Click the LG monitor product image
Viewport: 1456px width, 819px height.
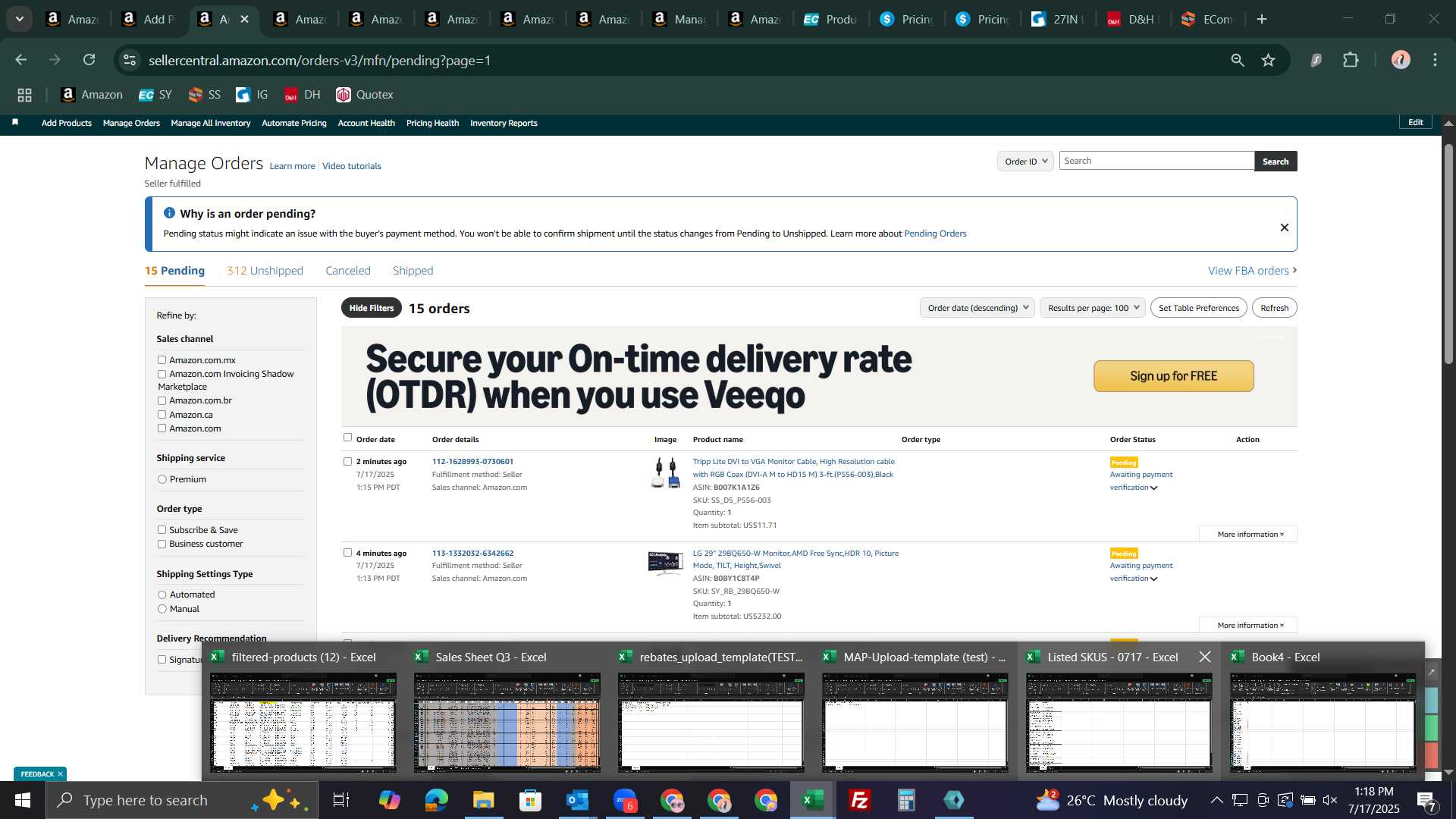click(666, 563)
